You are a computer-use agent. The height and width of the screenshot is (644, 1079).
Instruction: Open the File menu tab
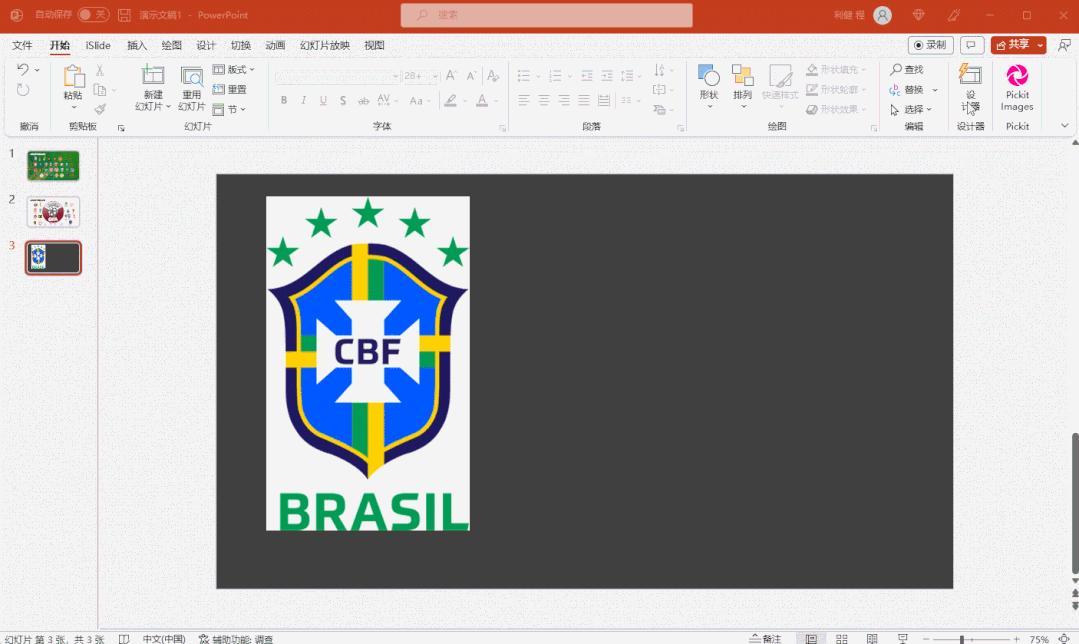tap(22, 45)
